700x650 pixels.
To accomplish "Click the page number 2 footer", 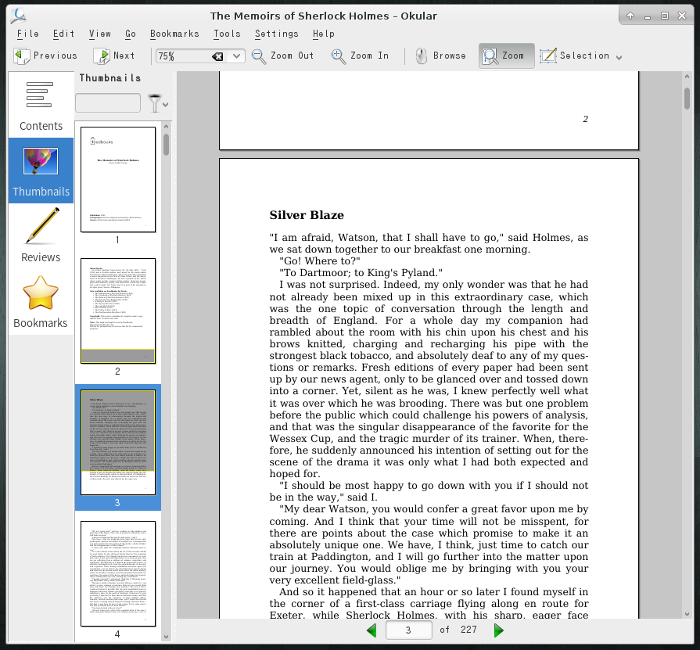I will [x=585, y=119].
